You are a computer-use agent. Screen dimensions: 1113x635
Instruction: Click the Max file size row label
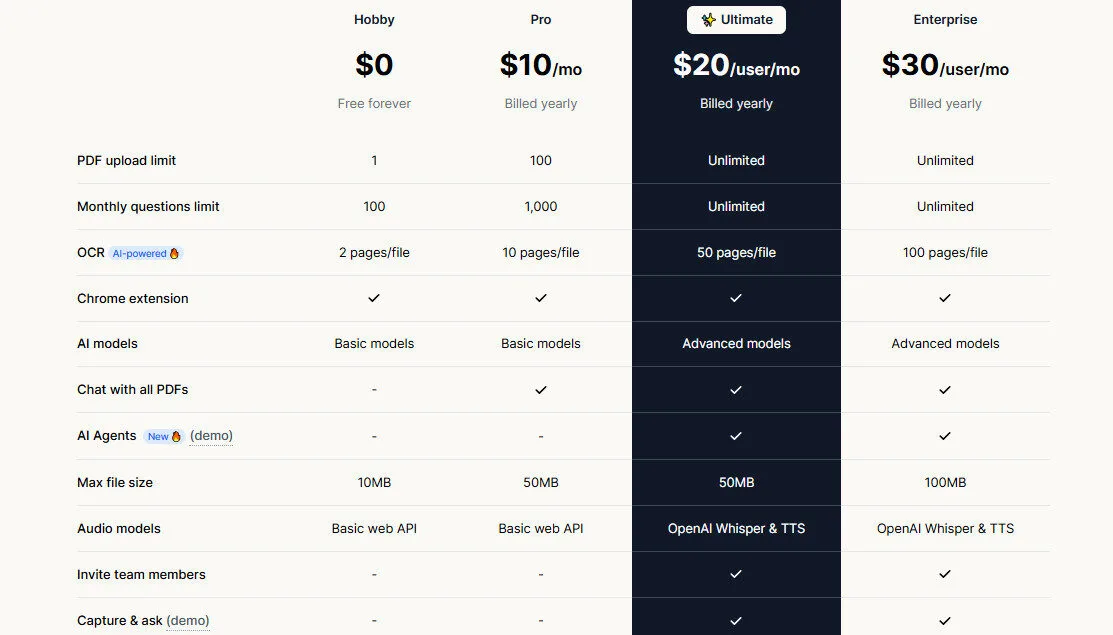click(114, 482)
